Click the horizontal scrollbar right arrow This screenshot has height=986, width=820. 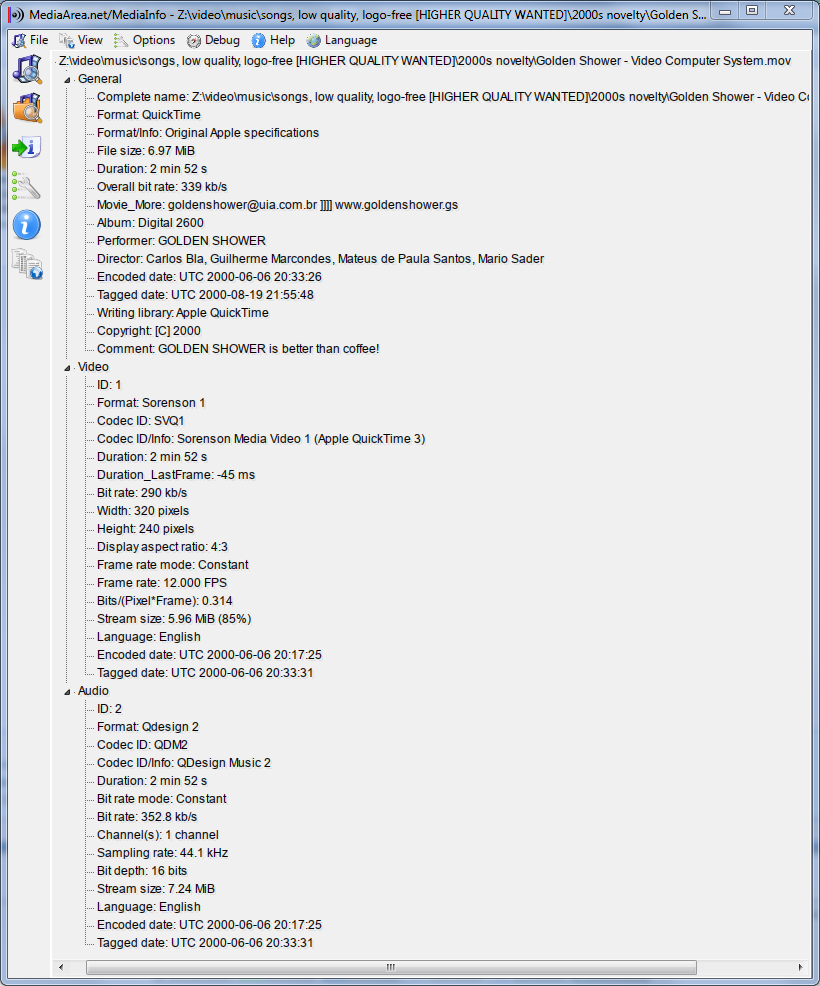800,968
